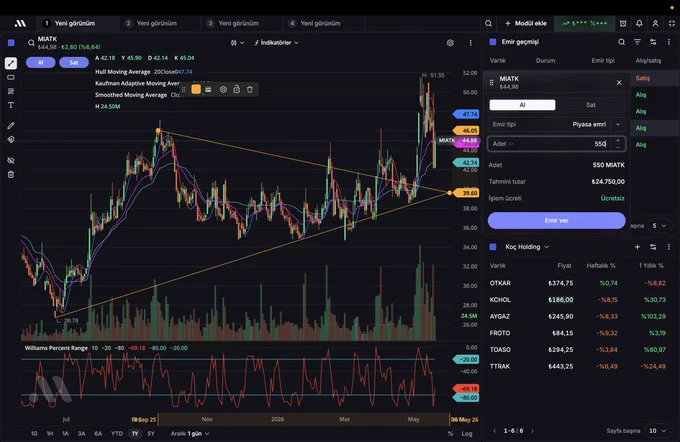Open the user profile icon
Screen dimensions: 680x442
click(x=655, y=23)
